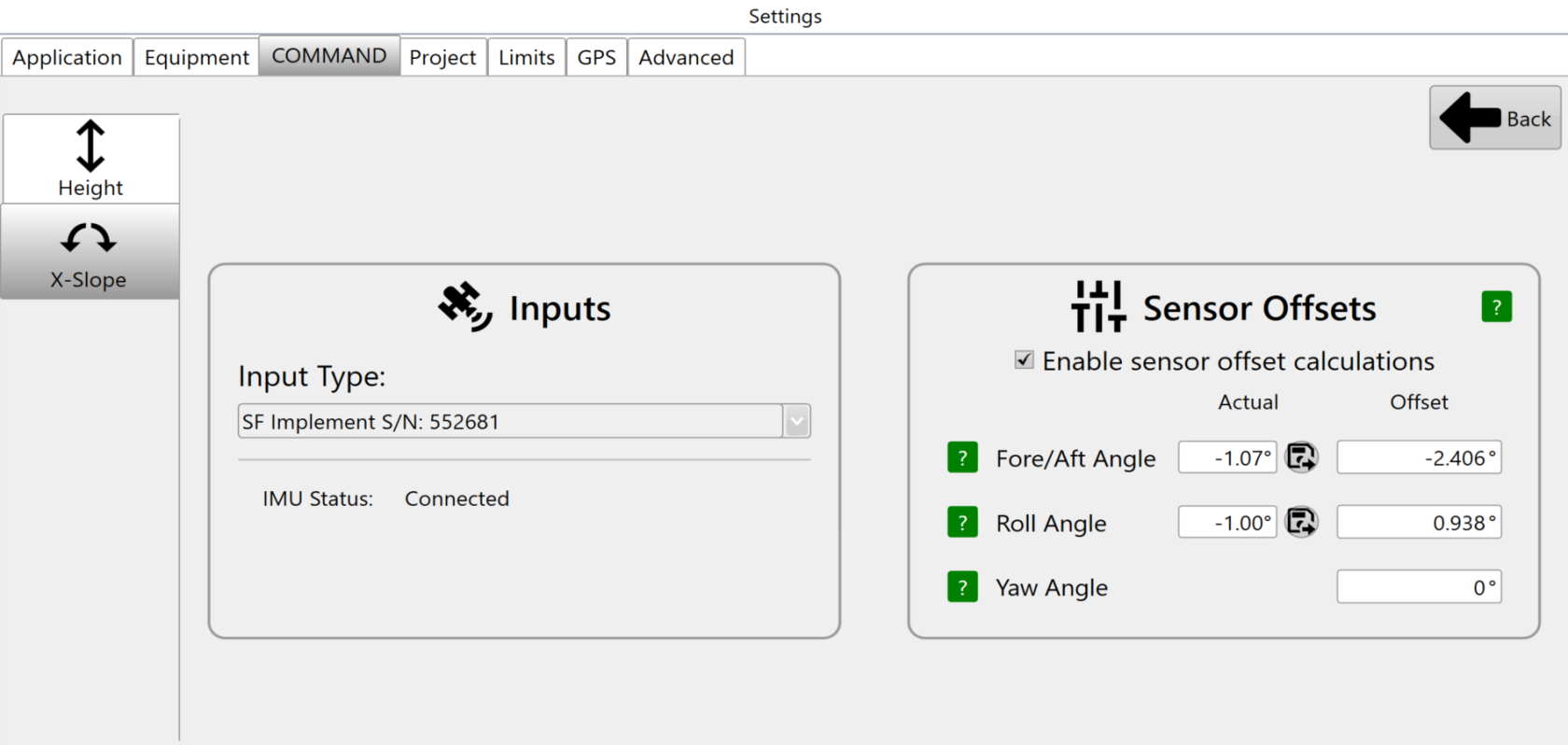The width and height of the screenshot is (1568, 745).
Task: Click the 'Inputs' heading text
Action: tap(560, 308)
